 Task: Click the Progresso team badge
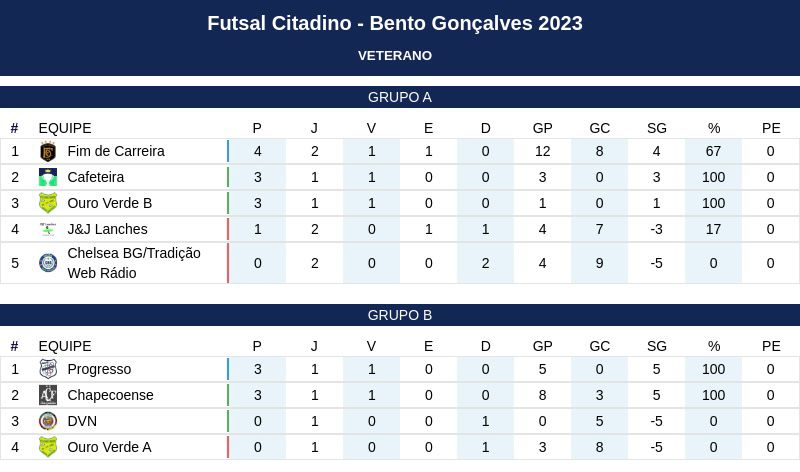48,369
